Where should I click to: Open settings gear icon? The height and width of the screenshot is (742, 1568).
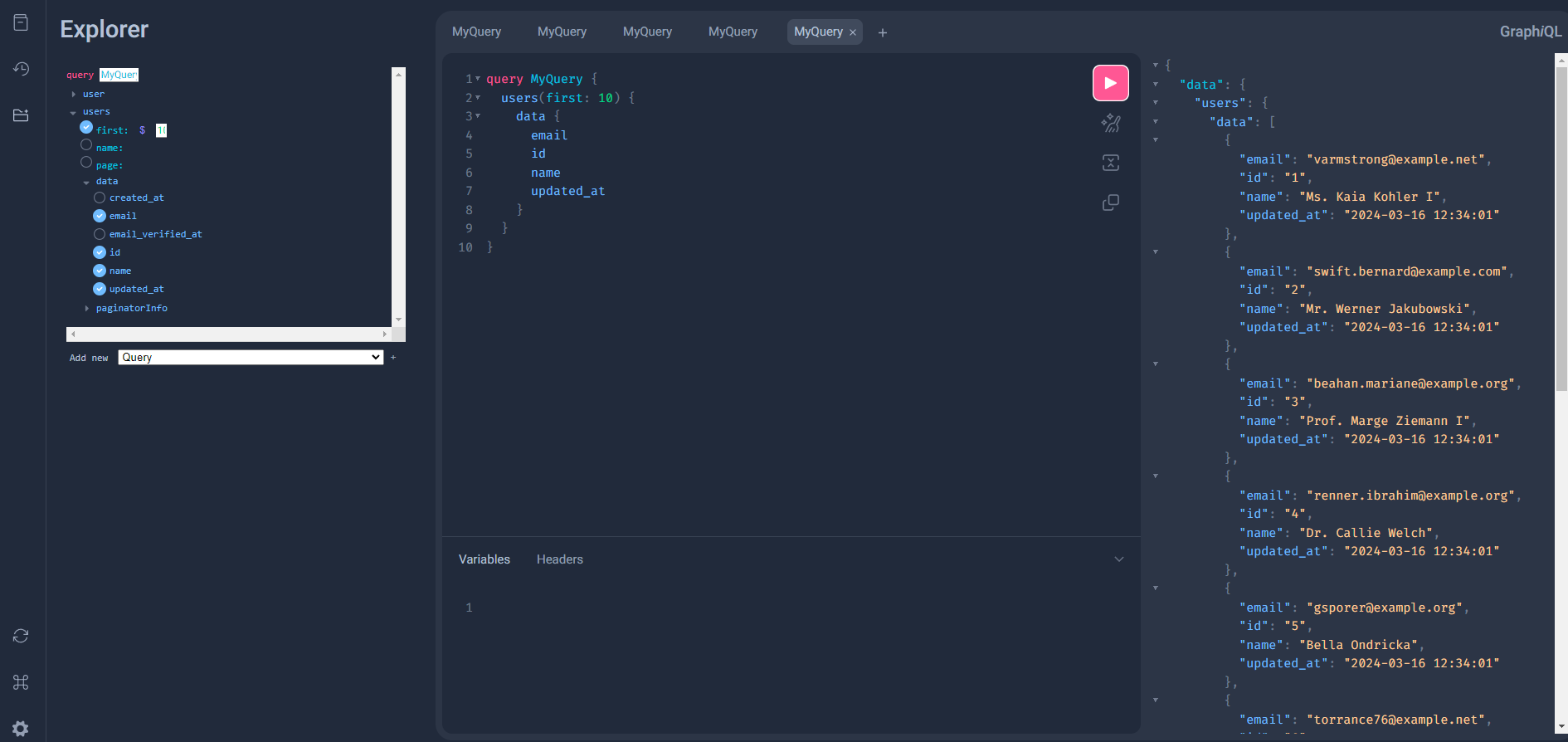click(x=21, y=729)
